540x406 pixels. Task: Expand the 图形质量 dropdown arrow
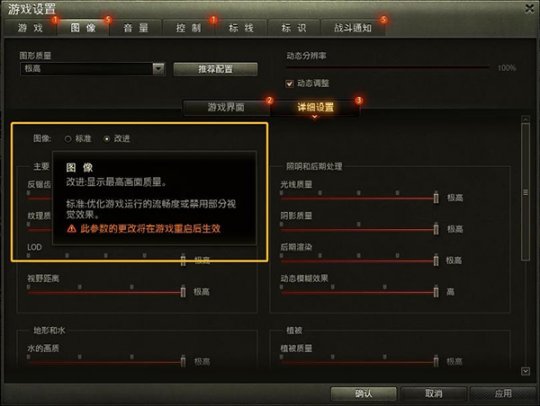[158, 69]
